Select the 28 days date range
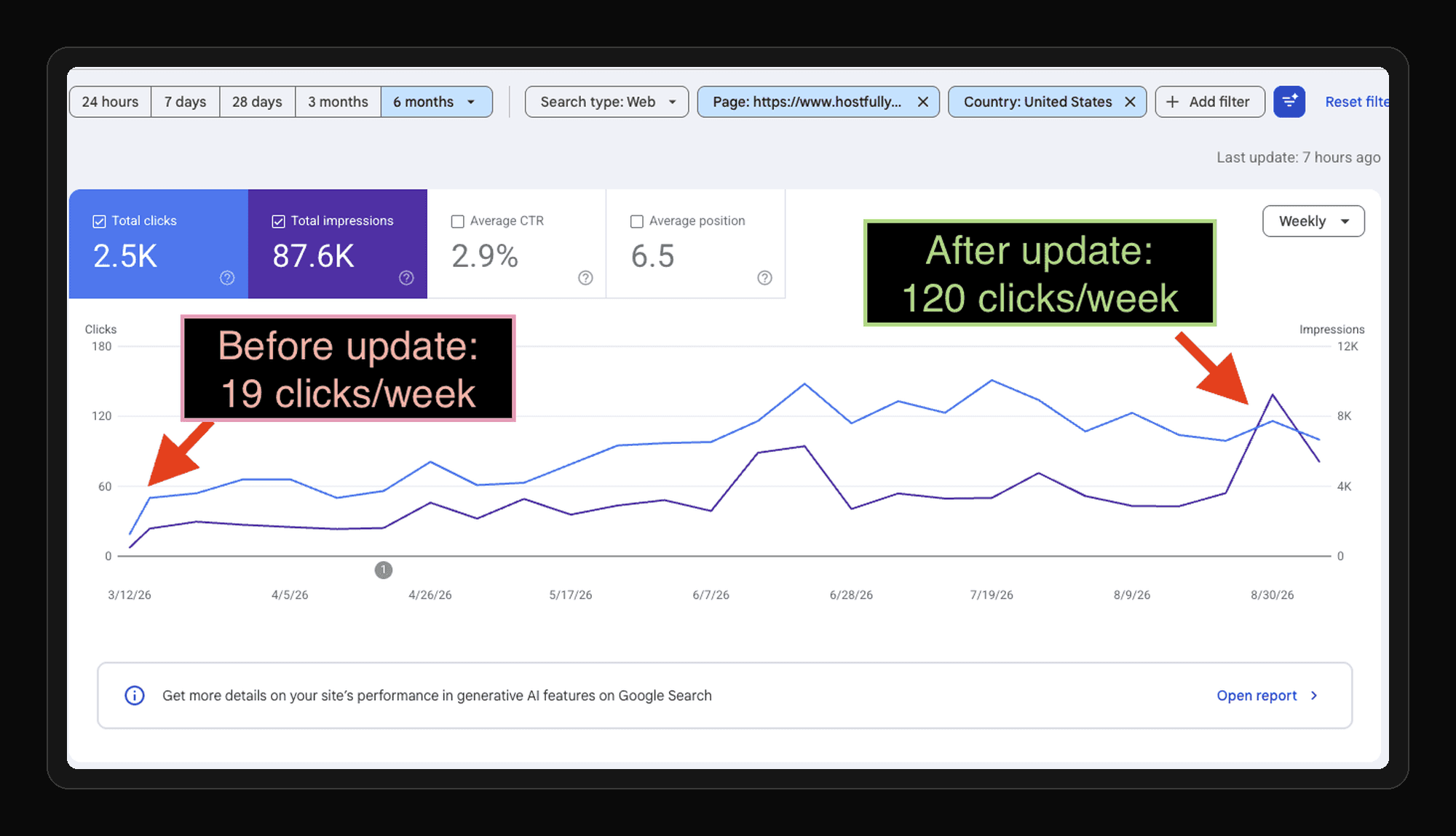 point(257,102)
